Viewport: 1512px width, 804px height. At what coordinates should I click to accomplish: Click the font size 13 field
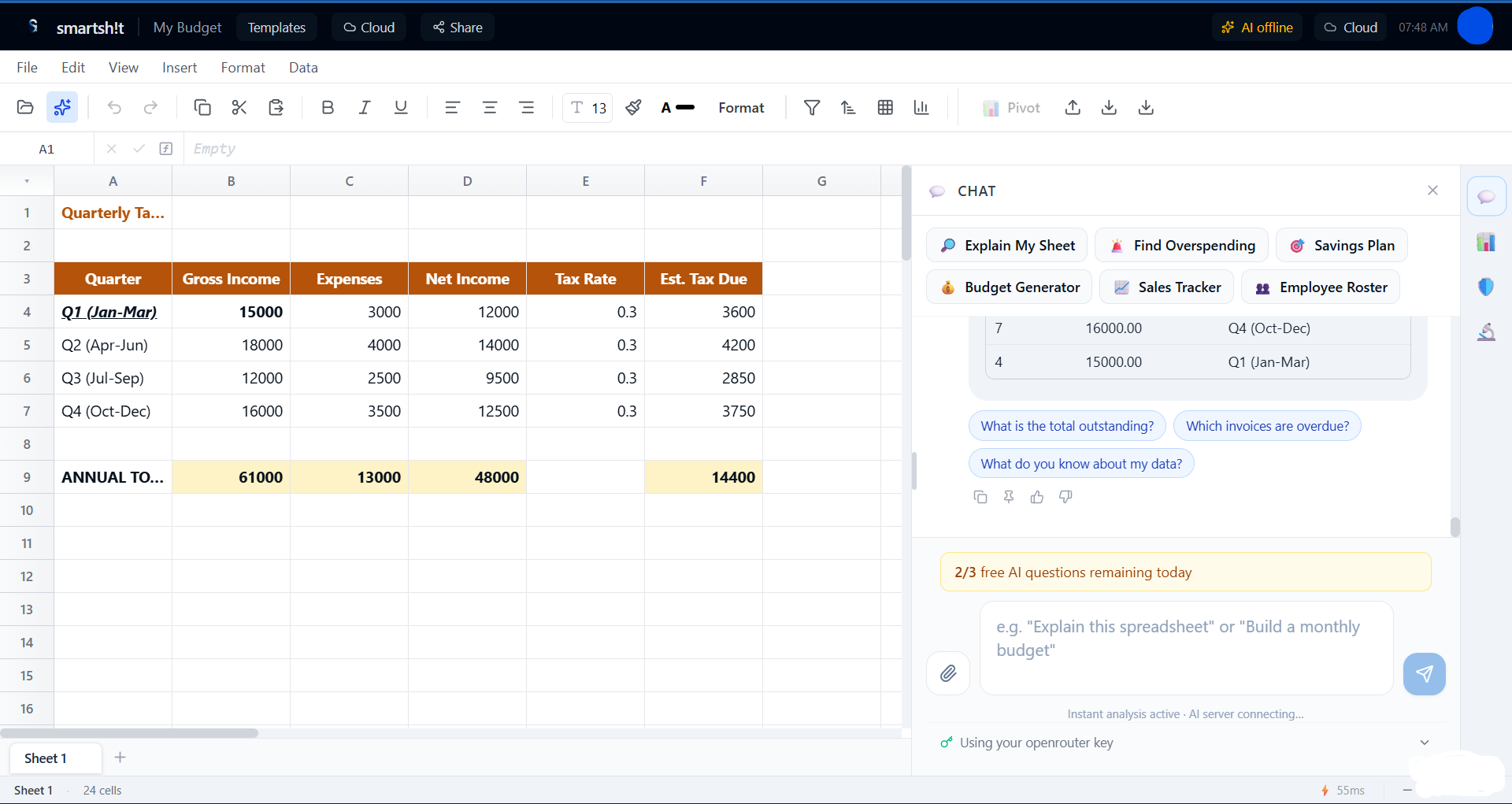[587, 108]
